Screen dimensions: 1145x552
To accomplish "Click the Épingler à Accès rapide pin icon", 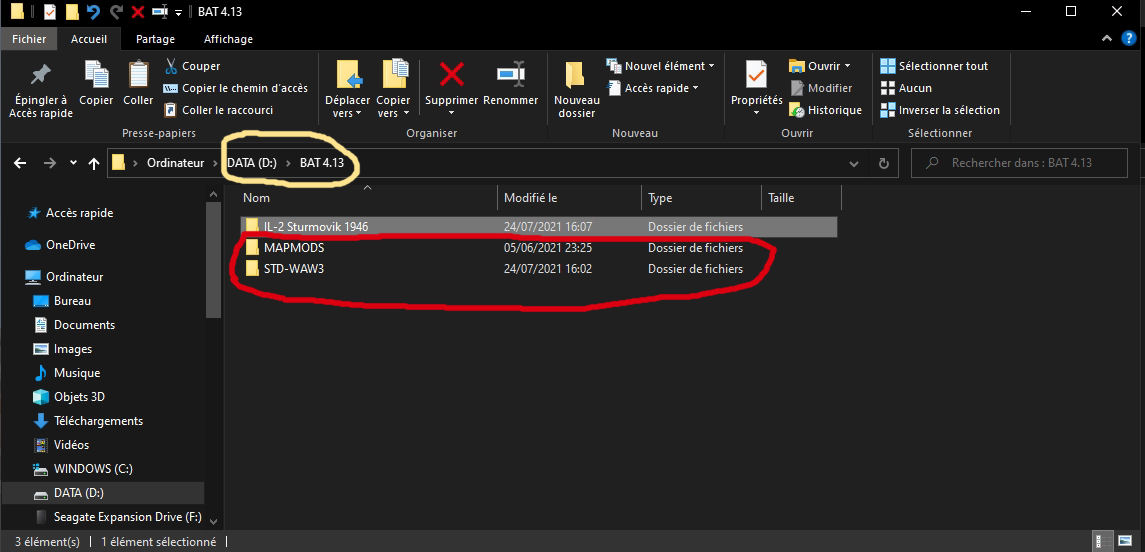I will click(x=40, y=74).
